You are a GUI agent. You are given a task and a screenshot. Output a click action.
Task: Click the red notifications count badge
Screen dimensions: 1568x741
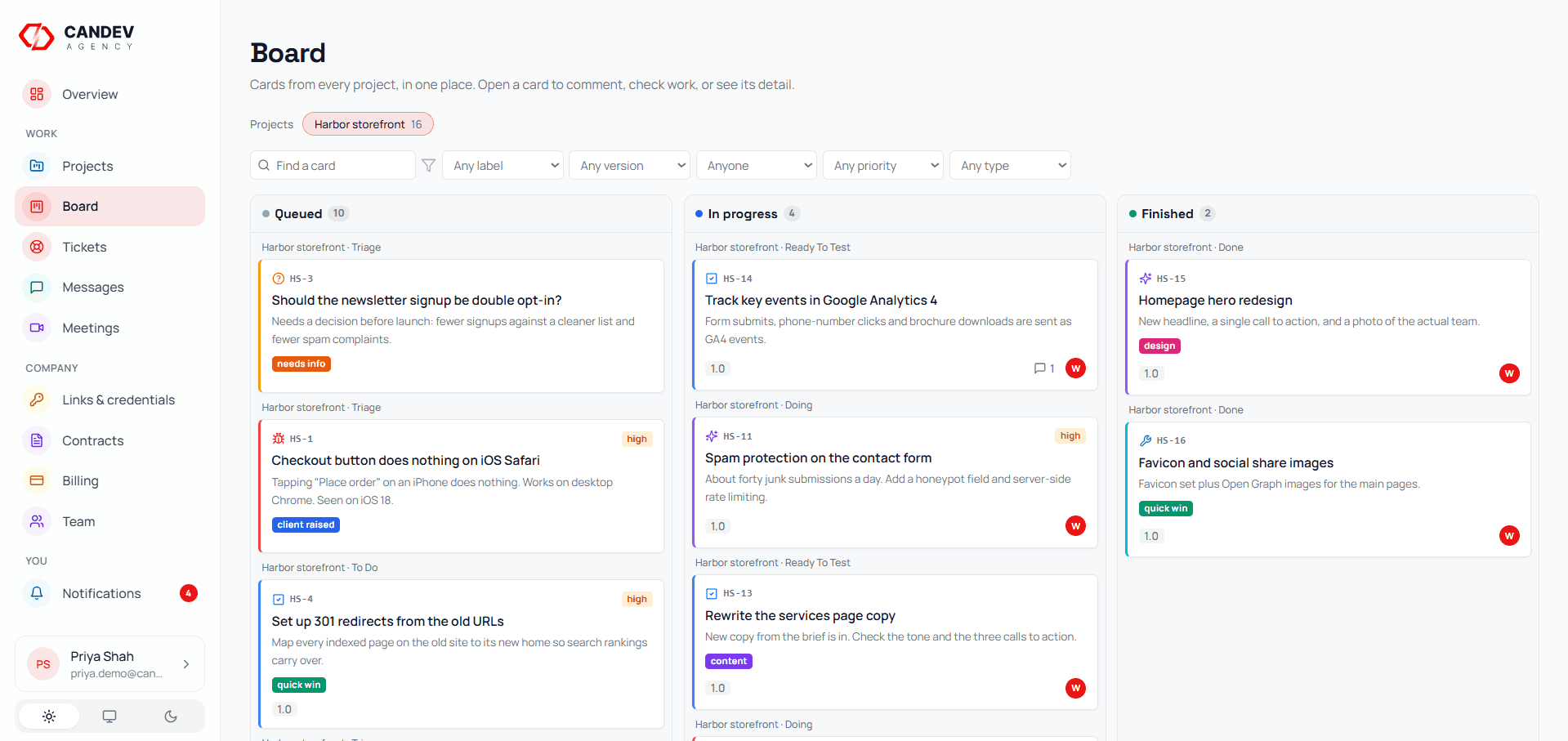coord(189,593)
